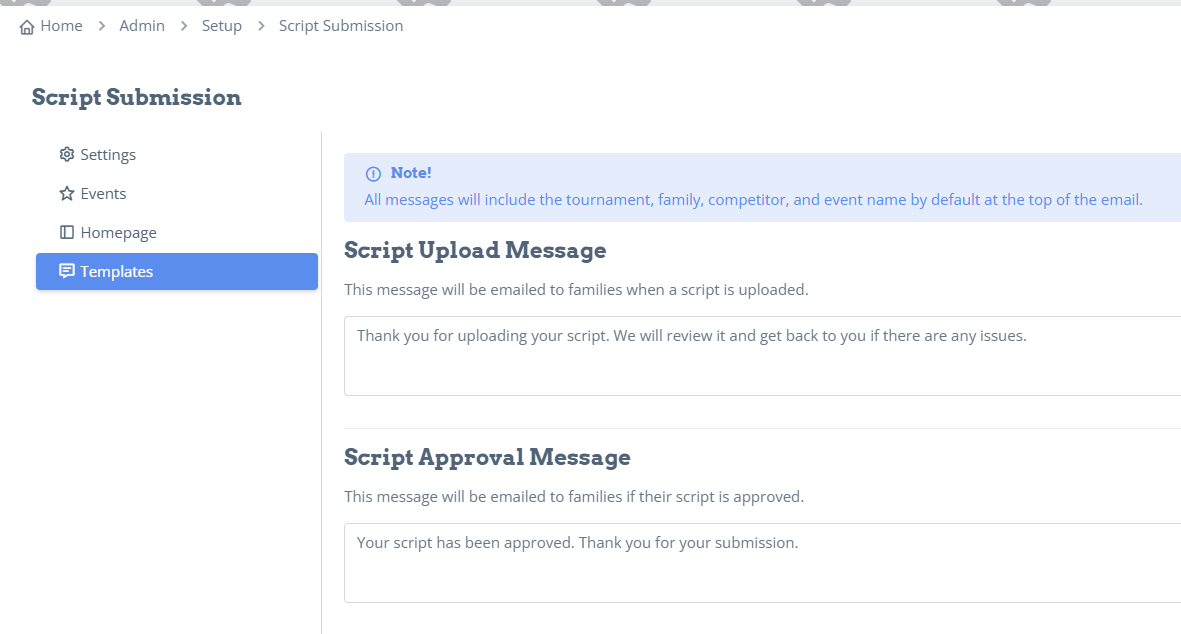Screen dimensions: 1181x634
Task: Select the highlighted Templates tab
Action: pos(177,271)
